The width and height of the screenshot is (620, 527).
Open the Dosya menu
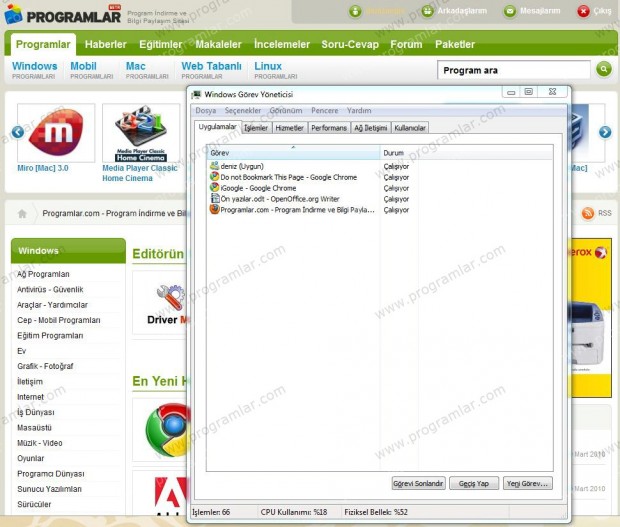tap(206, 111)
